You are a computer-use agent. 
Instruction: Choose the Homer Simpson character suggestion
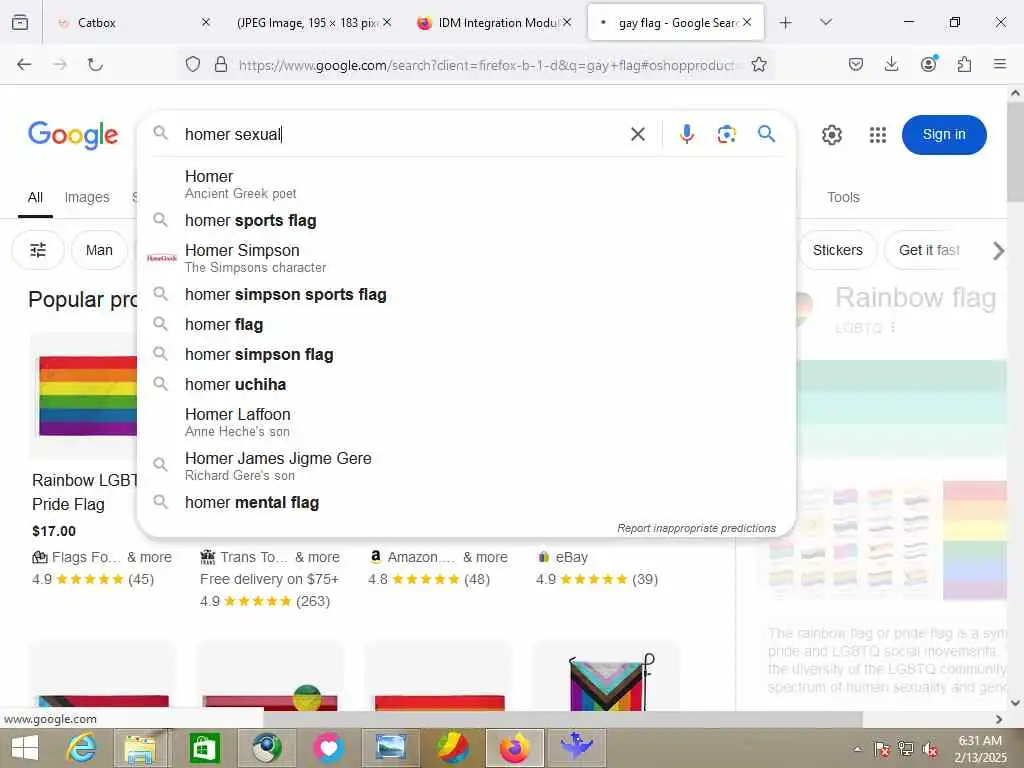point(466,258)
